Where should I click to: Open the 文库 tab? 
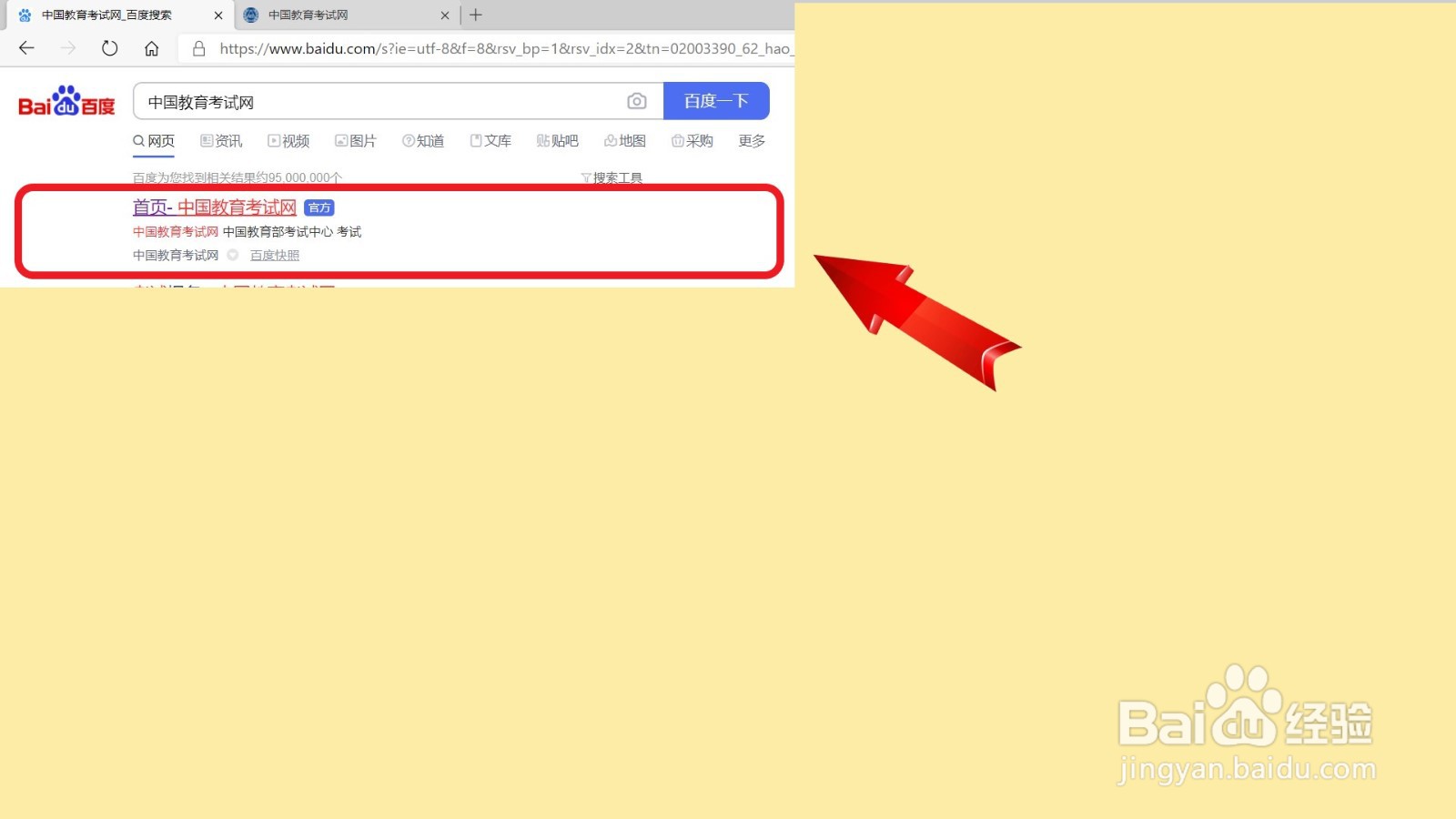490,141
